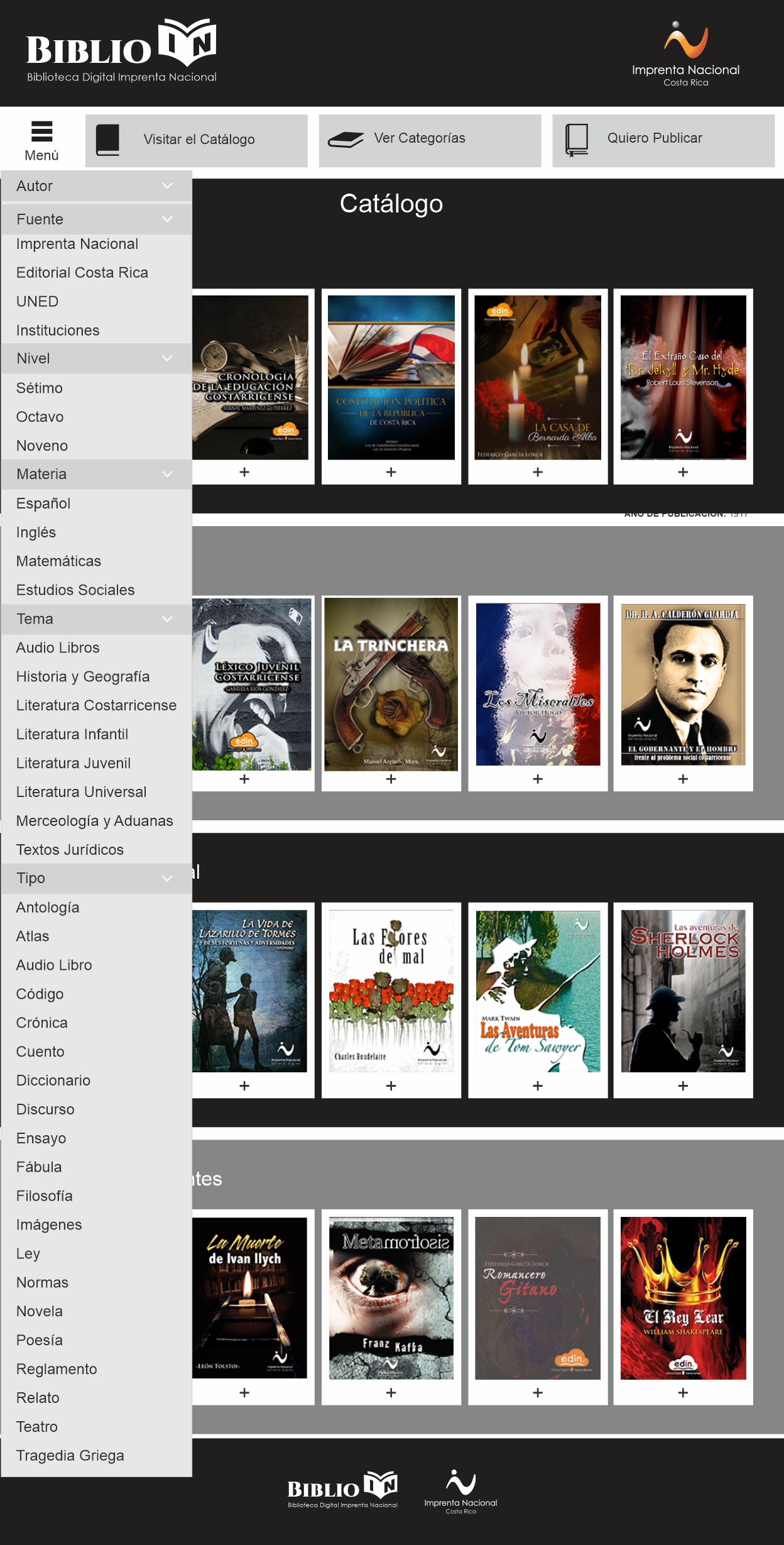The width and height of the screenshot is (784, 1545).
Task: Open the hamburger Menú icon
Action: 41,131
